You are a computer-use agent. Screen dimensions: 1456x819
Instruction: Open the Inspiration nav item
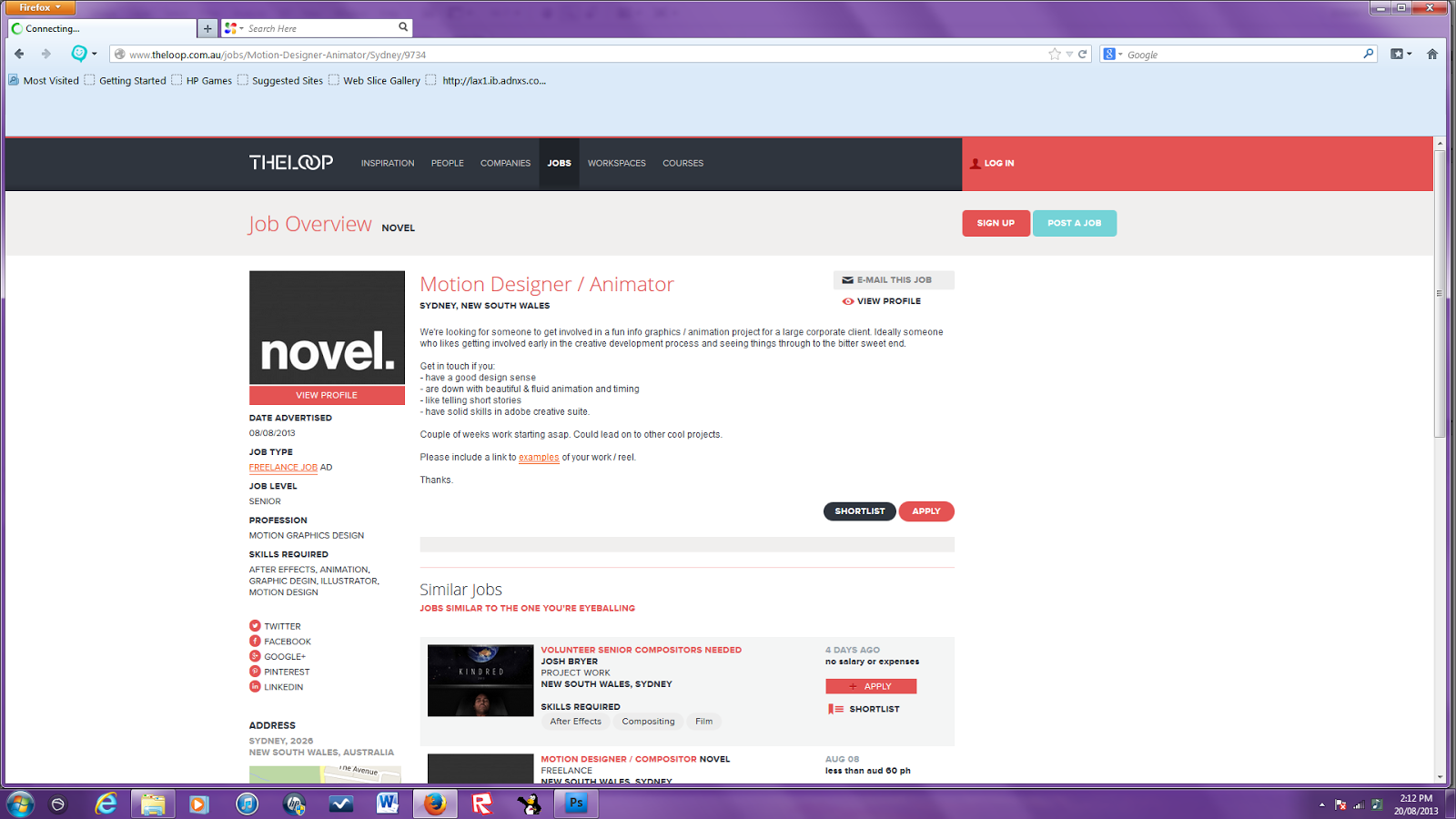pos(388,164)
